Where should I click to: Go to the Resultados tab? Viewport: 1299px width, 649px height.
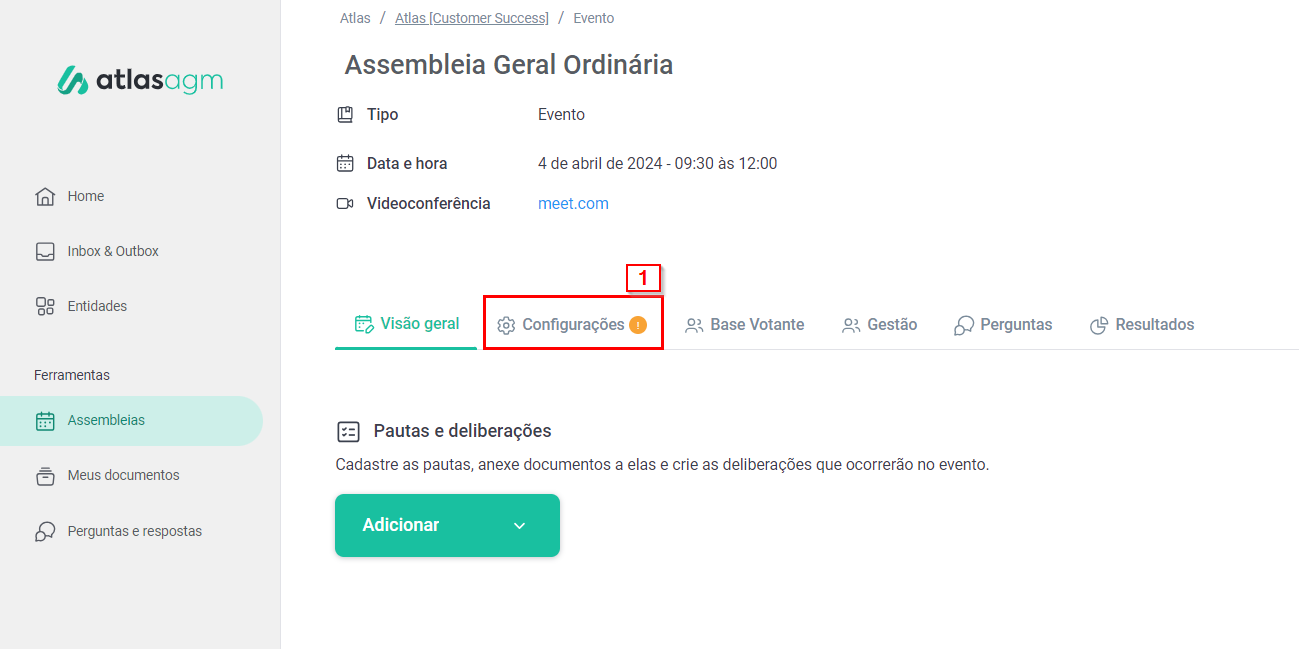[1142, 325]
